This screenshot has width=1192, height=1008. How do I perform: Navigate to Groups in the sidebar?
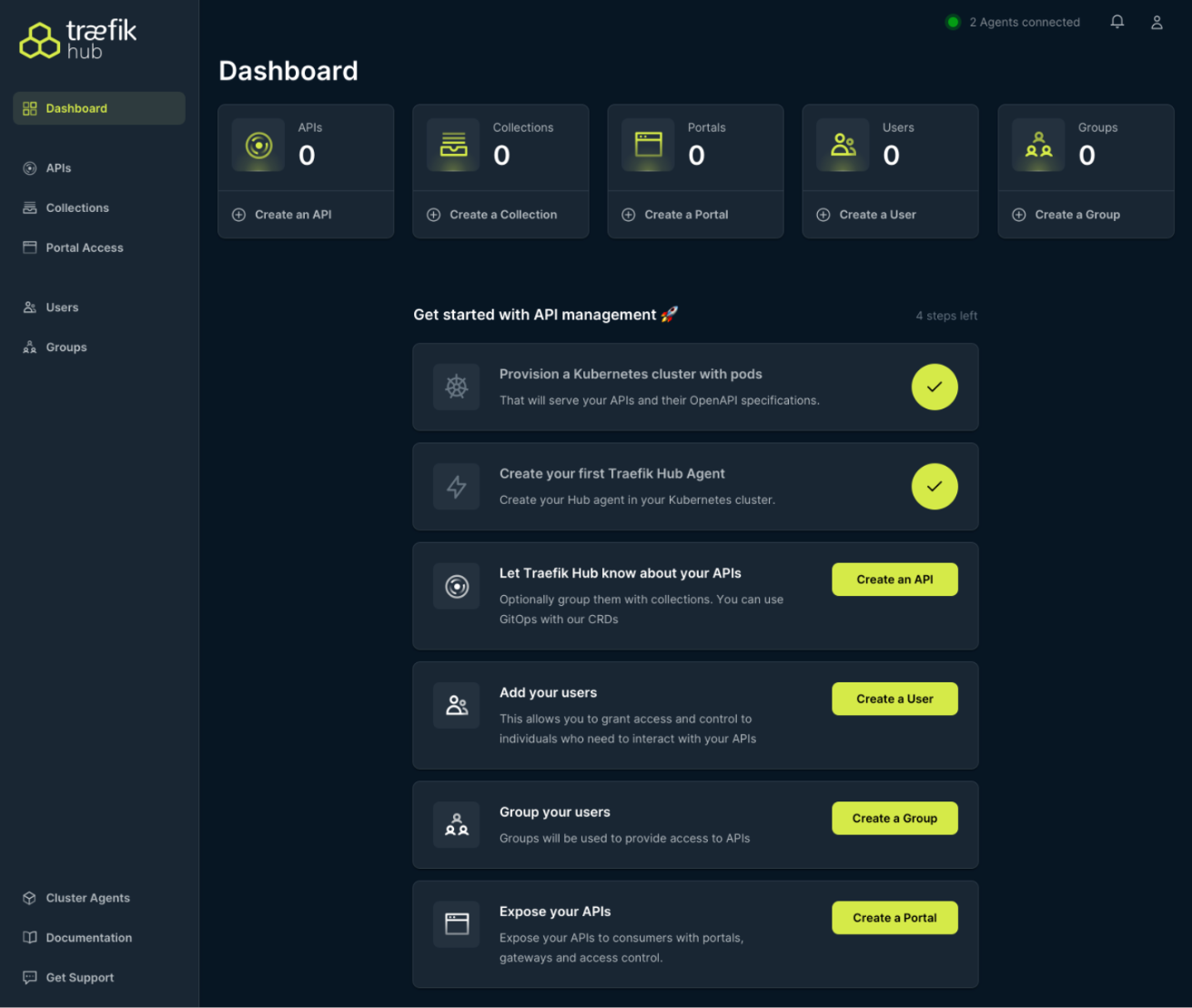tap(99, 348)
